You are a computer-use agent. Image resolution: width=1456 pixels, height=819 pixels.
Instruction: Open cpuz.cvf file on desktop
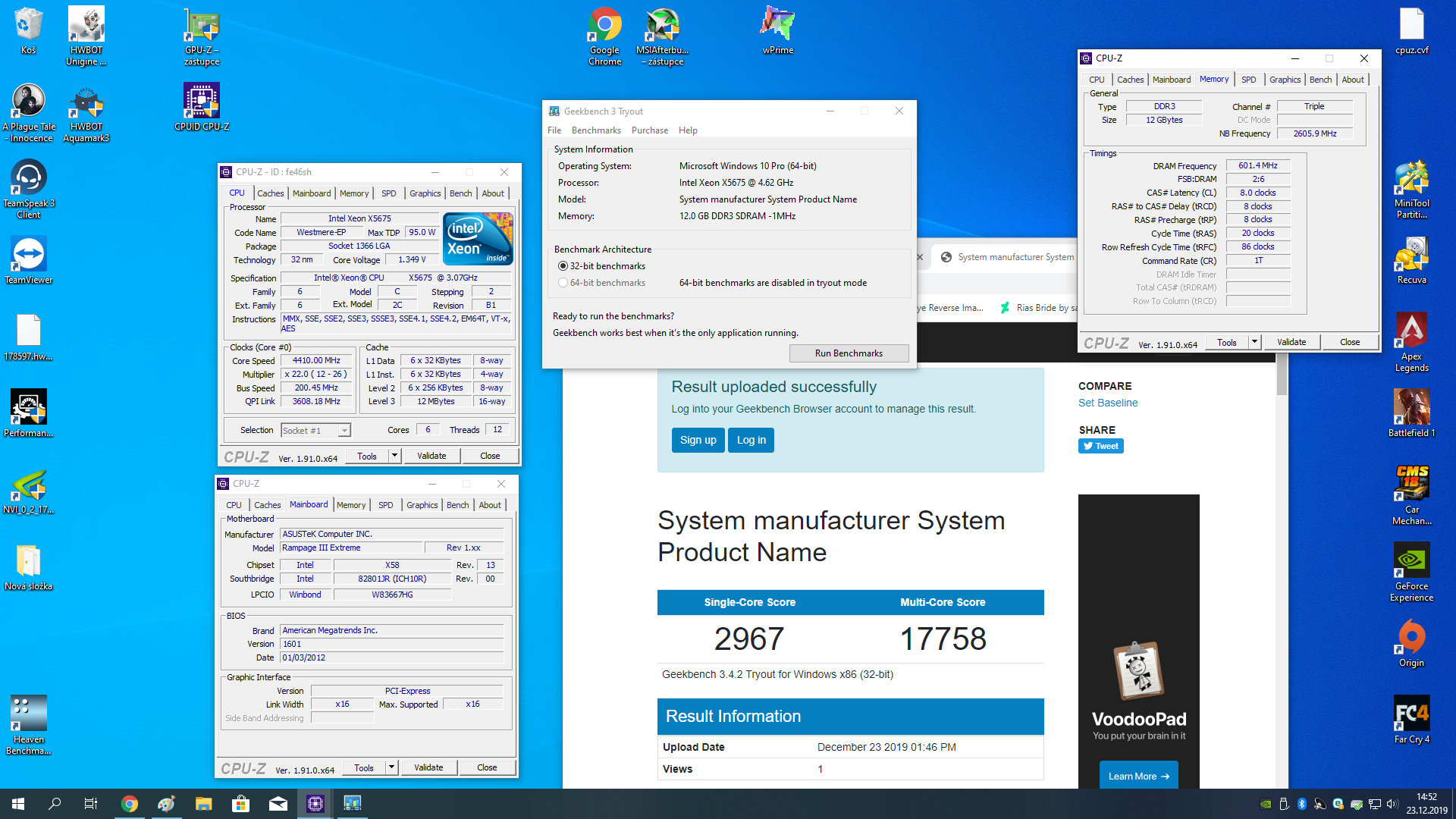click(x=1411, y=30)
